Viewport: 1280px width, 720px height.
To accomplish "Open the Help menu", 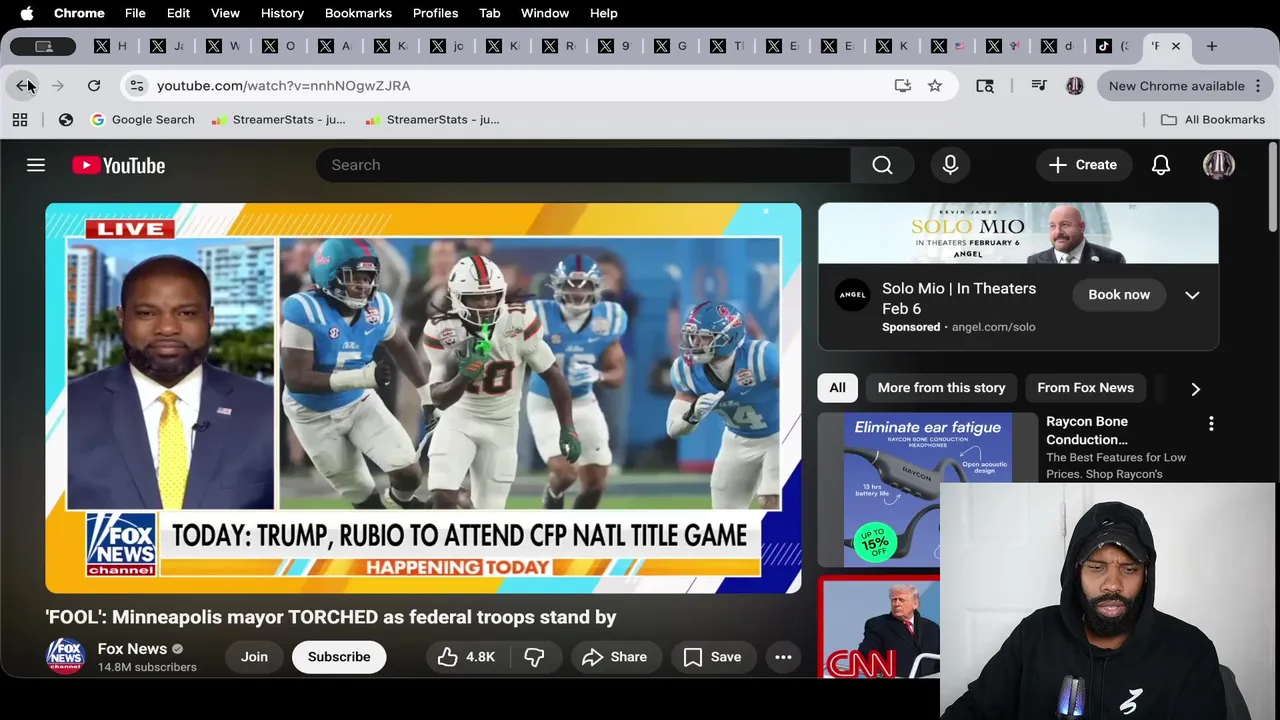I will (x=603, y=13).
